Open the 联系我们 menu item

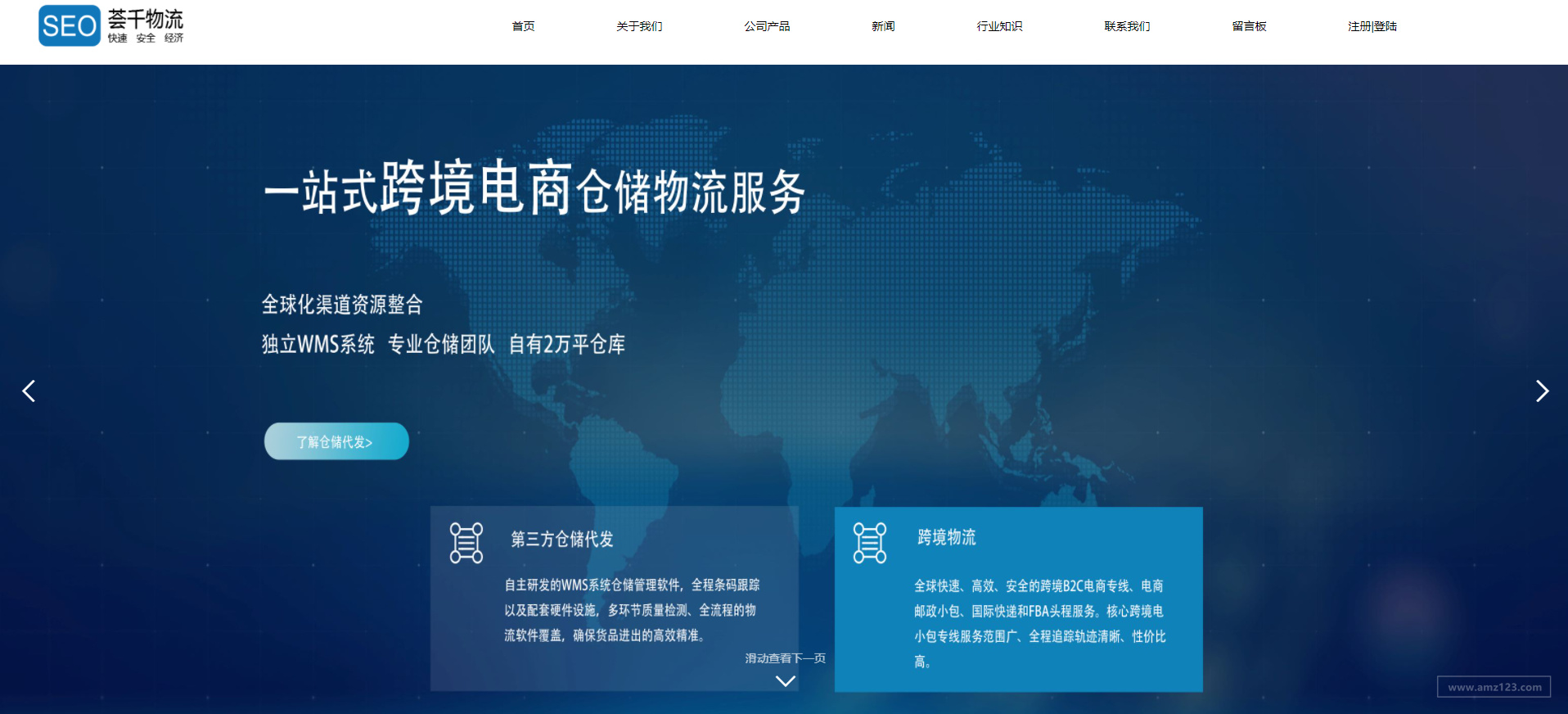(x=1128, y=26)
